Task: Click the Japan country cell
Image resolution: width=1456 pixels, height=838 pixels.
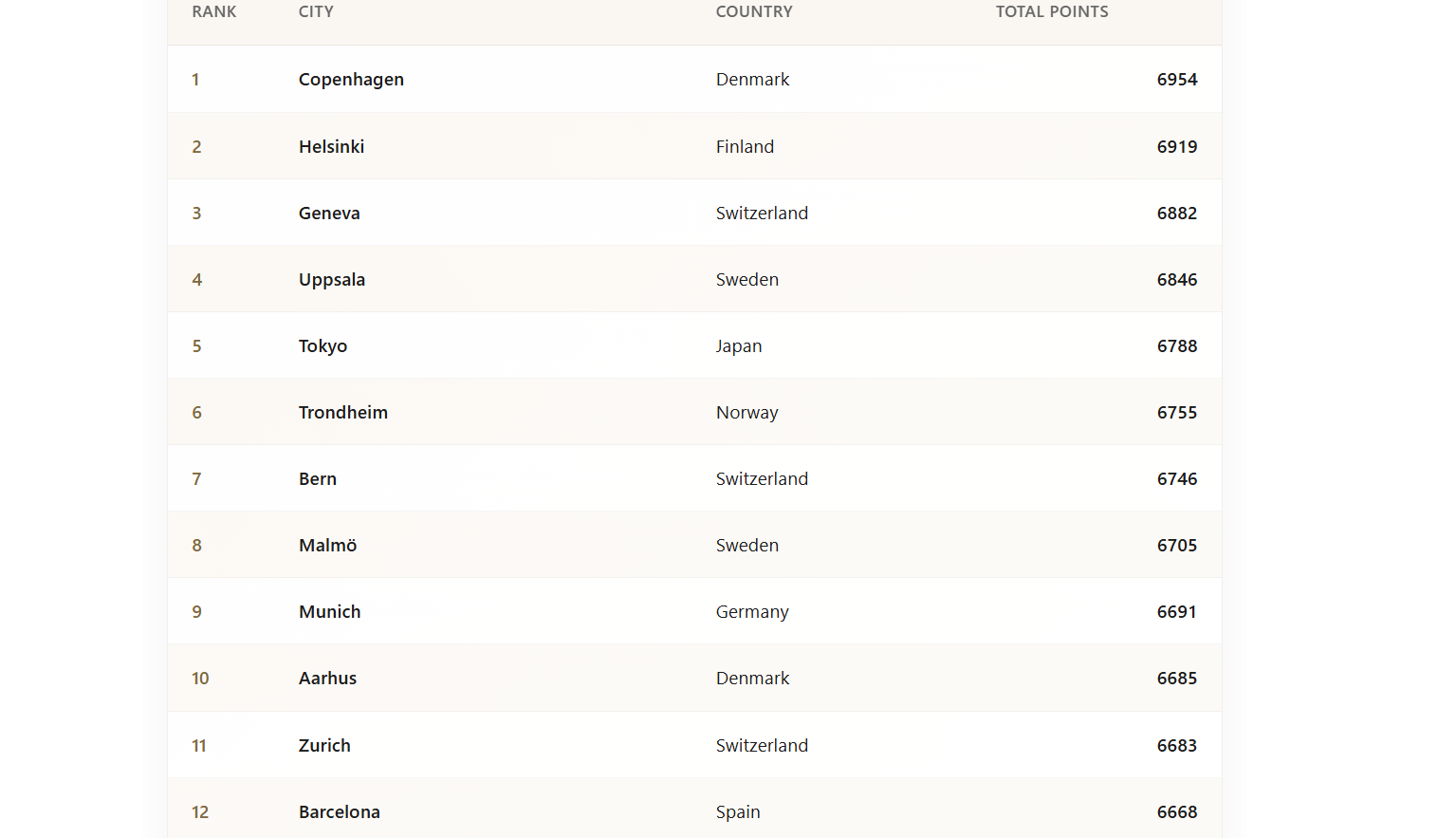Action: (x=739, y=346)
